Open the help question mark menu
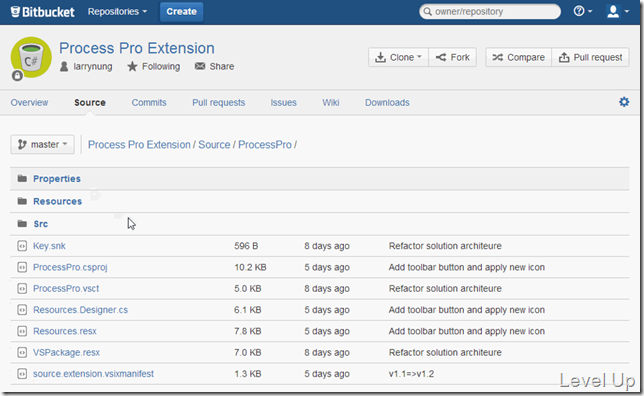 click(582, 11)
